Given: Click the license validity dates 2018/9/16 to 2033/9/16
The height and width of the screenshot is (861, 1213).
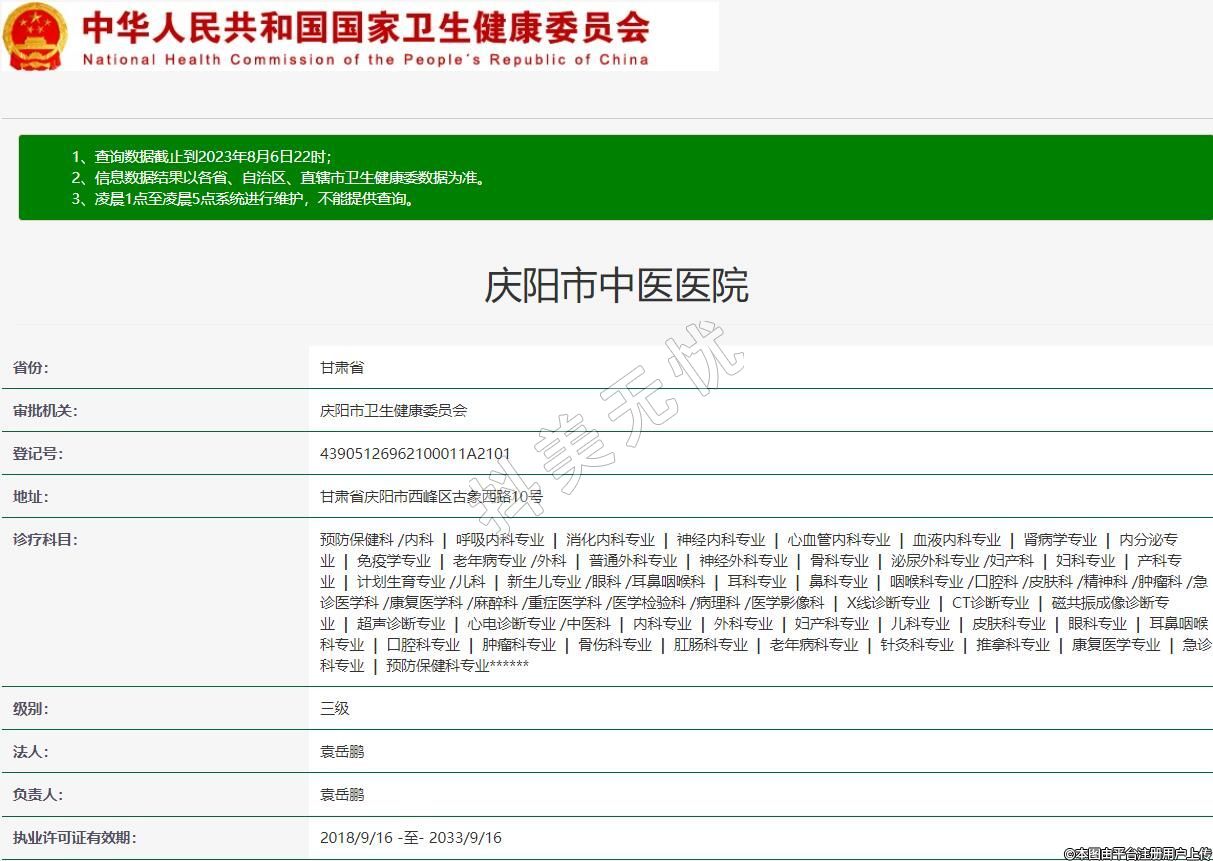Looking at the screenshot, I should tap(410, 838).
